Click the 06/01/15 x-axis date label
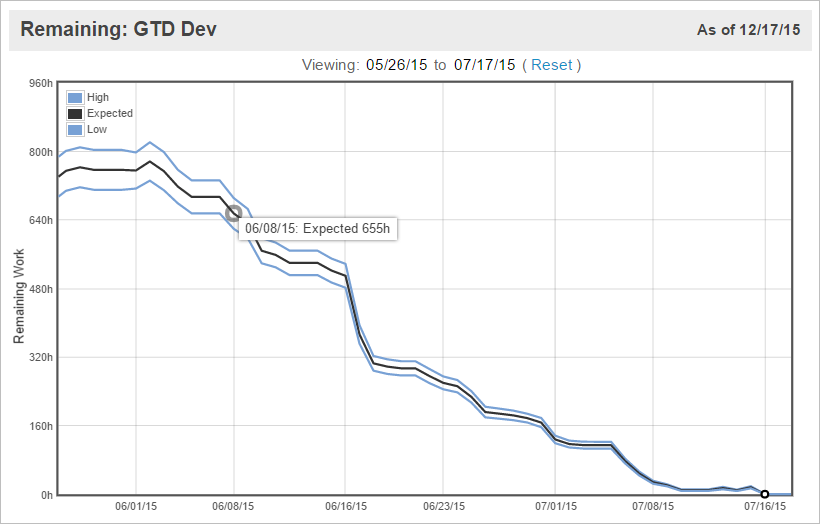The height and width of the screenshot is (524, 820). click(135, 507)
